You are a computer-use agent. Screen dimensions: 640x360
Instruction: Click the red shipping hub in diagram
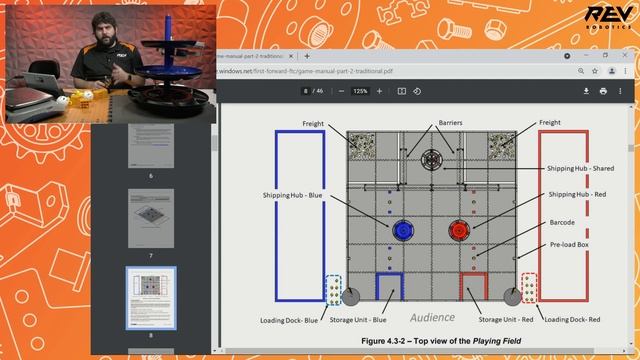click(459, 230)
